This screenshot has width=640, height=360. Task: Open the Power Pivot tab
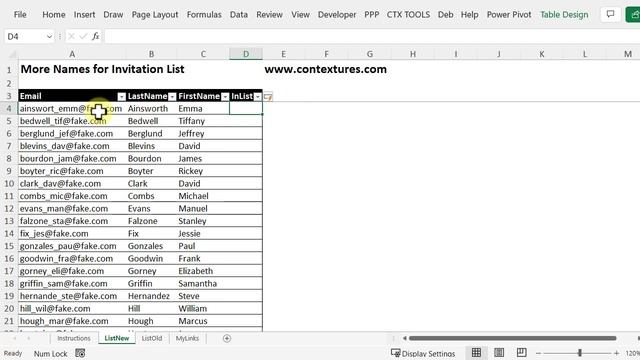click(x=509, y=15)
